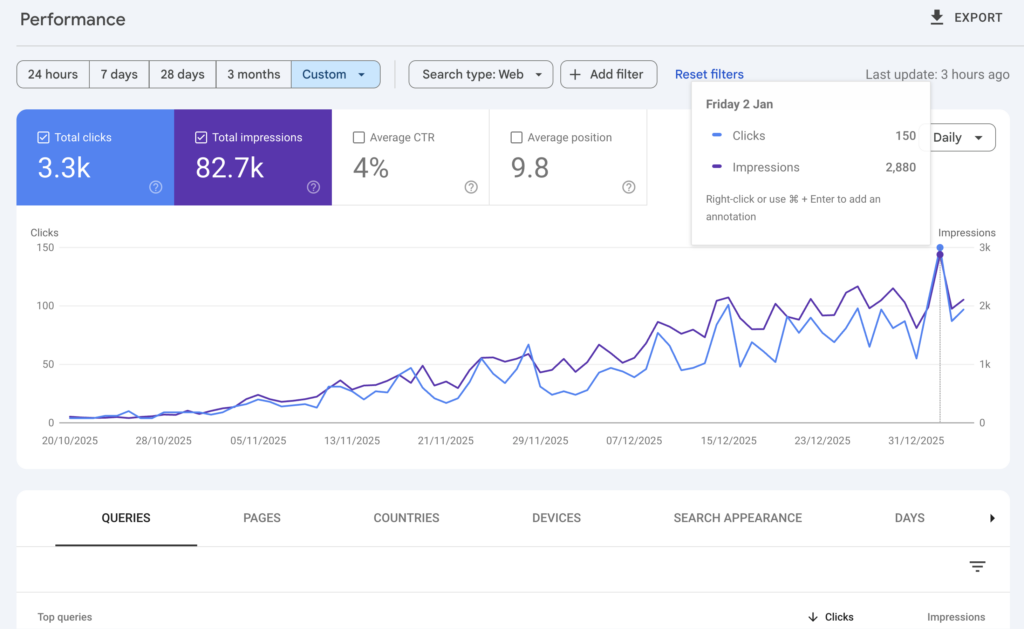This screenshot has width=1024, height=629.
Task: Select the 28 days range button
Action: (x=182, y=74)
